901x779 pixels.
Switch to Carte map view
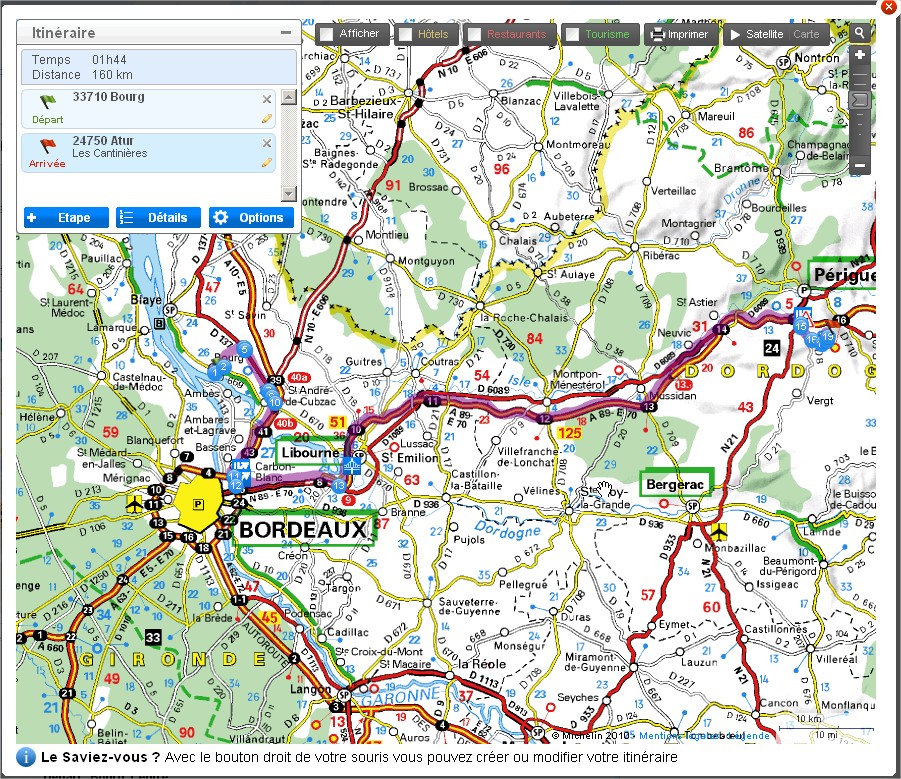coord(806,34)
